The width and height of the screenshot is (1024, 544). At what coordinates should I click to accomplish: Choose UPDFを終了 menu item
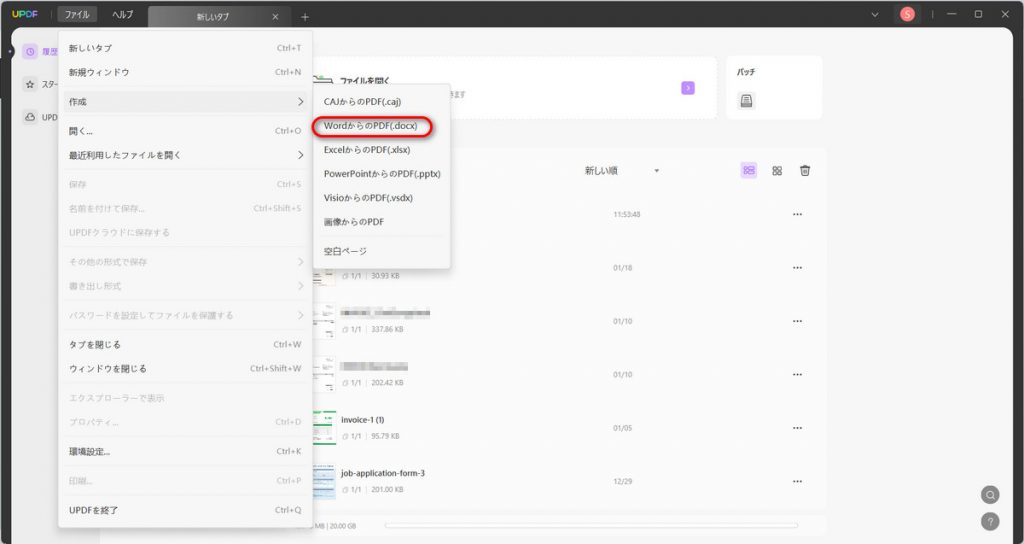click(x=185, y=511)
